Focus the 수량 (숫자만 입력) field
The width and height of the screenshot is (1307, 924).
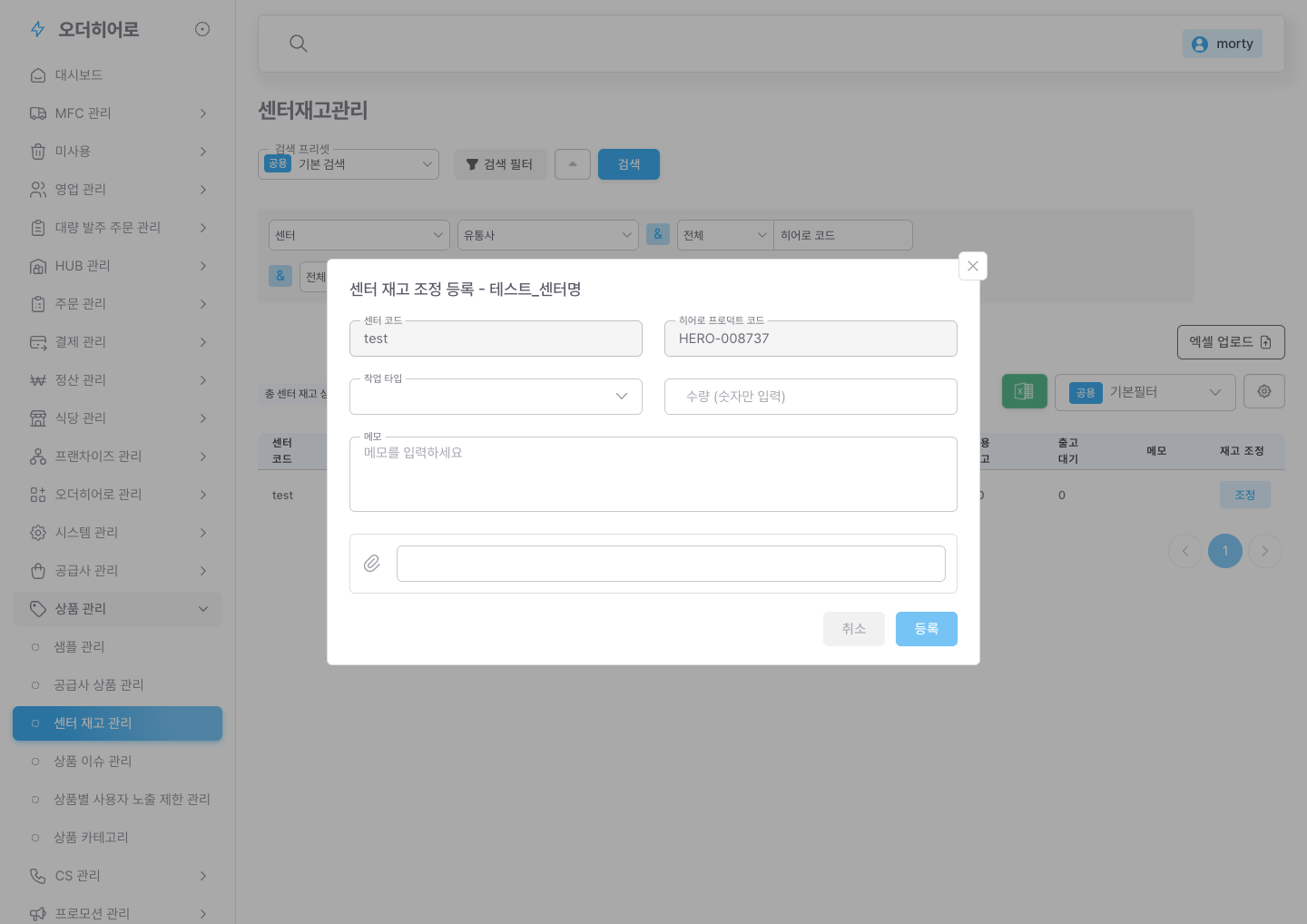[x=811, y=397]
